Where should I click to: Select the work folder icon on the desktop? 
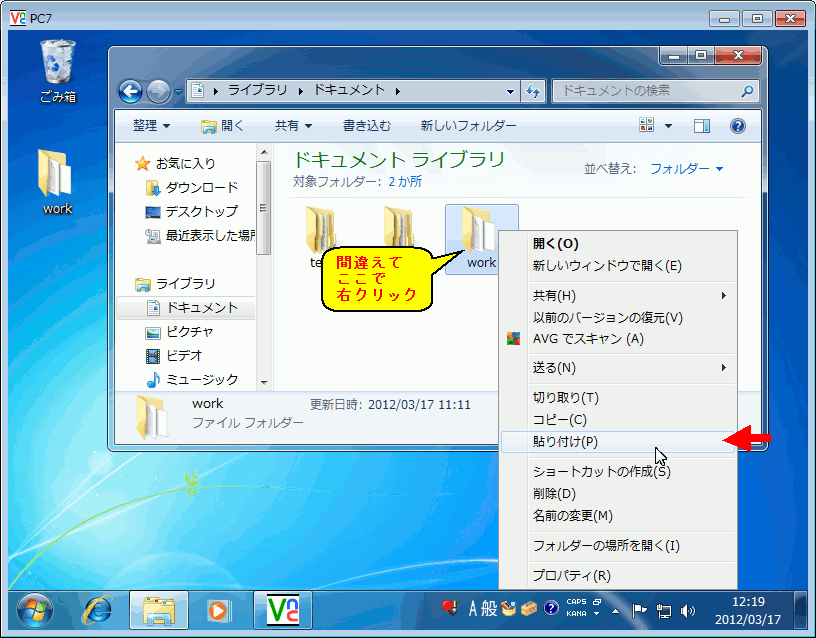pos(55,170)
